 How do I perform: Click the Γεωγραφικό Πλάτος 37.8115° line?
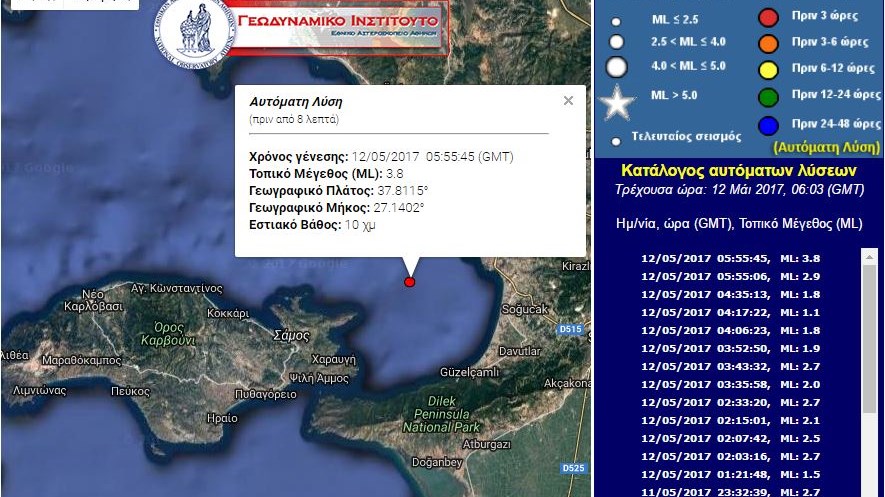coord(339,191)
